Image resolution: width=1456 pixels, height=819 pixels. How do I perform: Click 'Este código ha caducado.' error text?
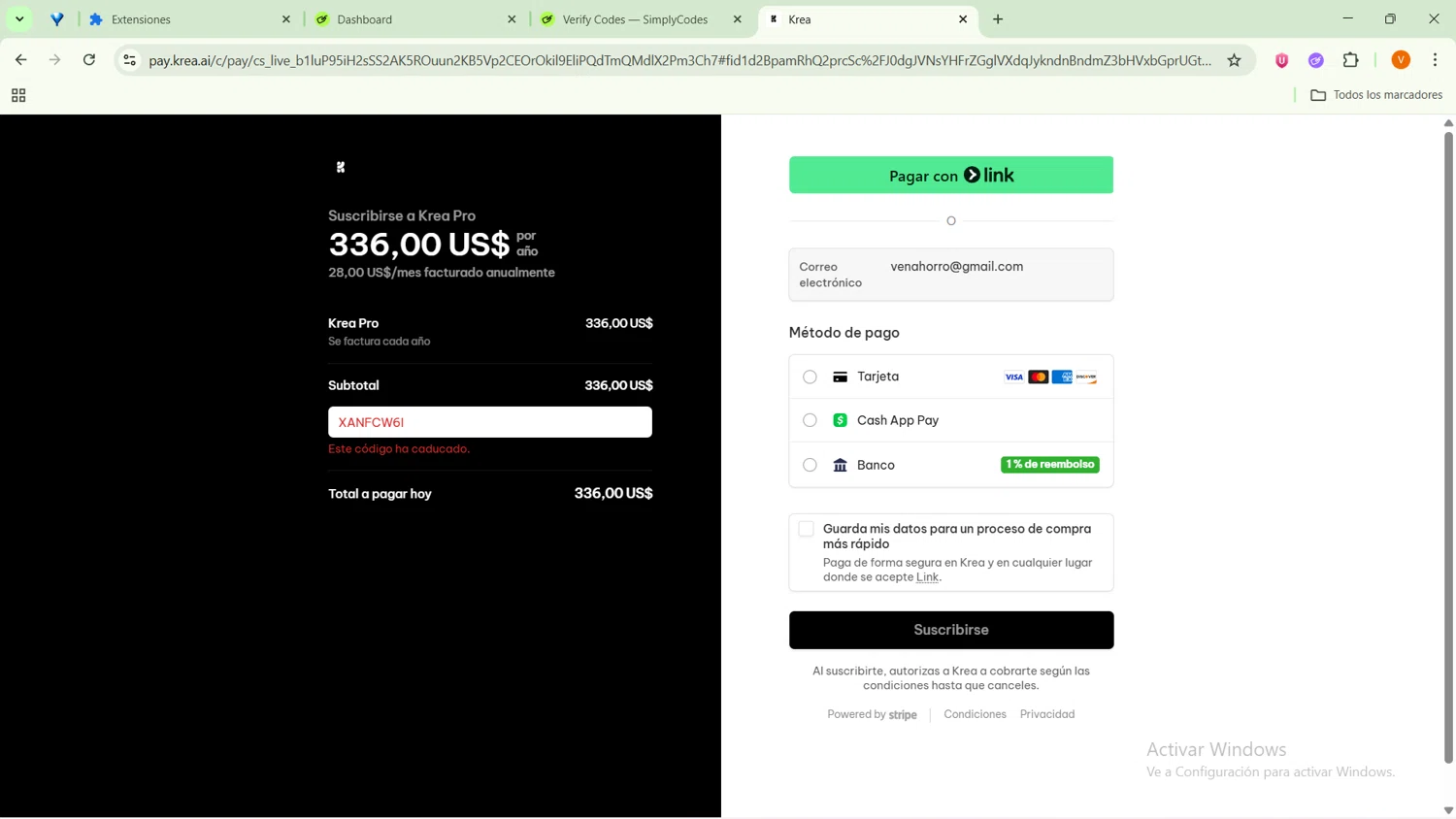click(x=399, y=449)
